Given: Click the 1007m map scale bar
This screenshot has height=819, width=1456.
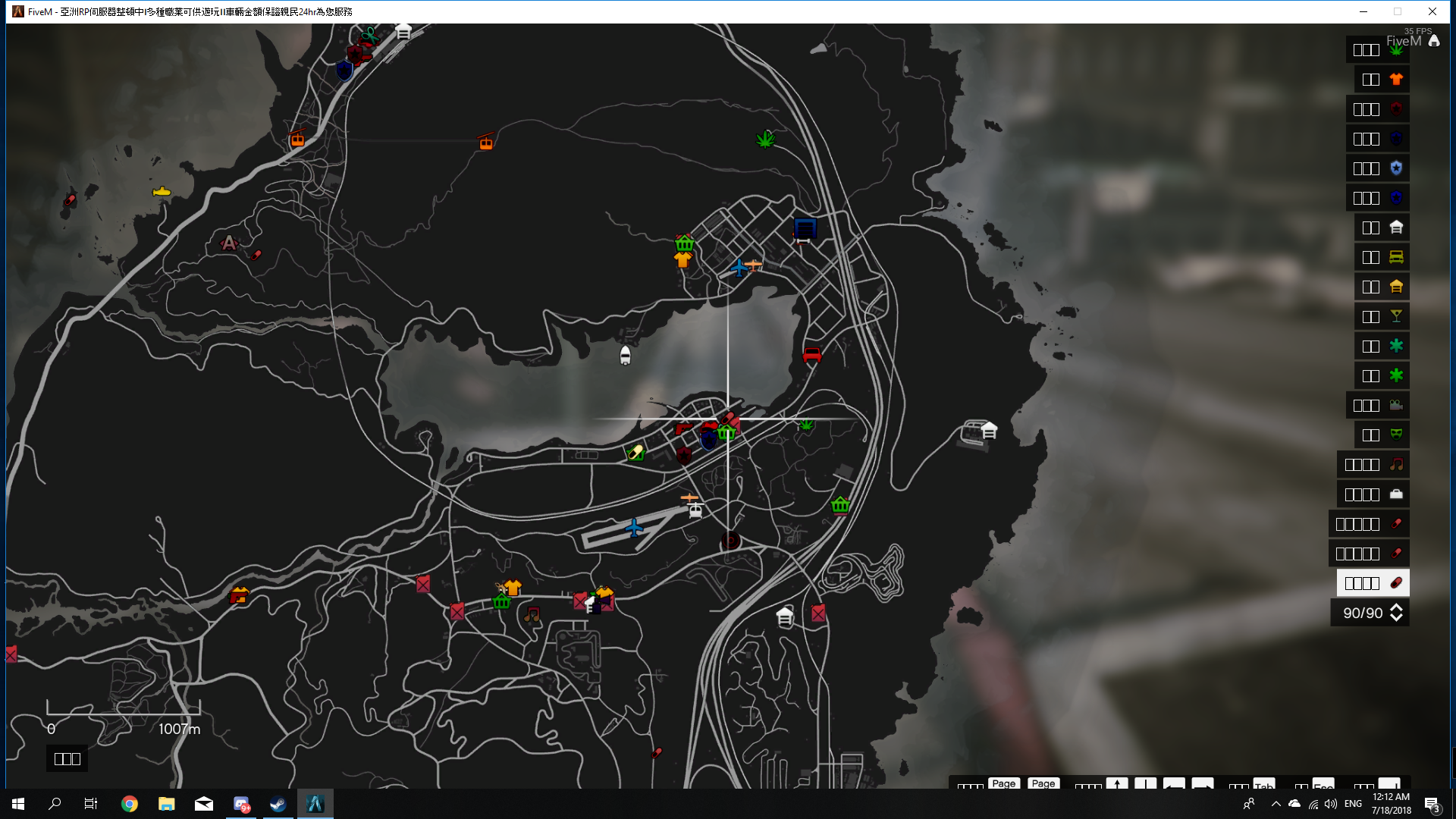Looking at the screenshot, I should point(123,708).
